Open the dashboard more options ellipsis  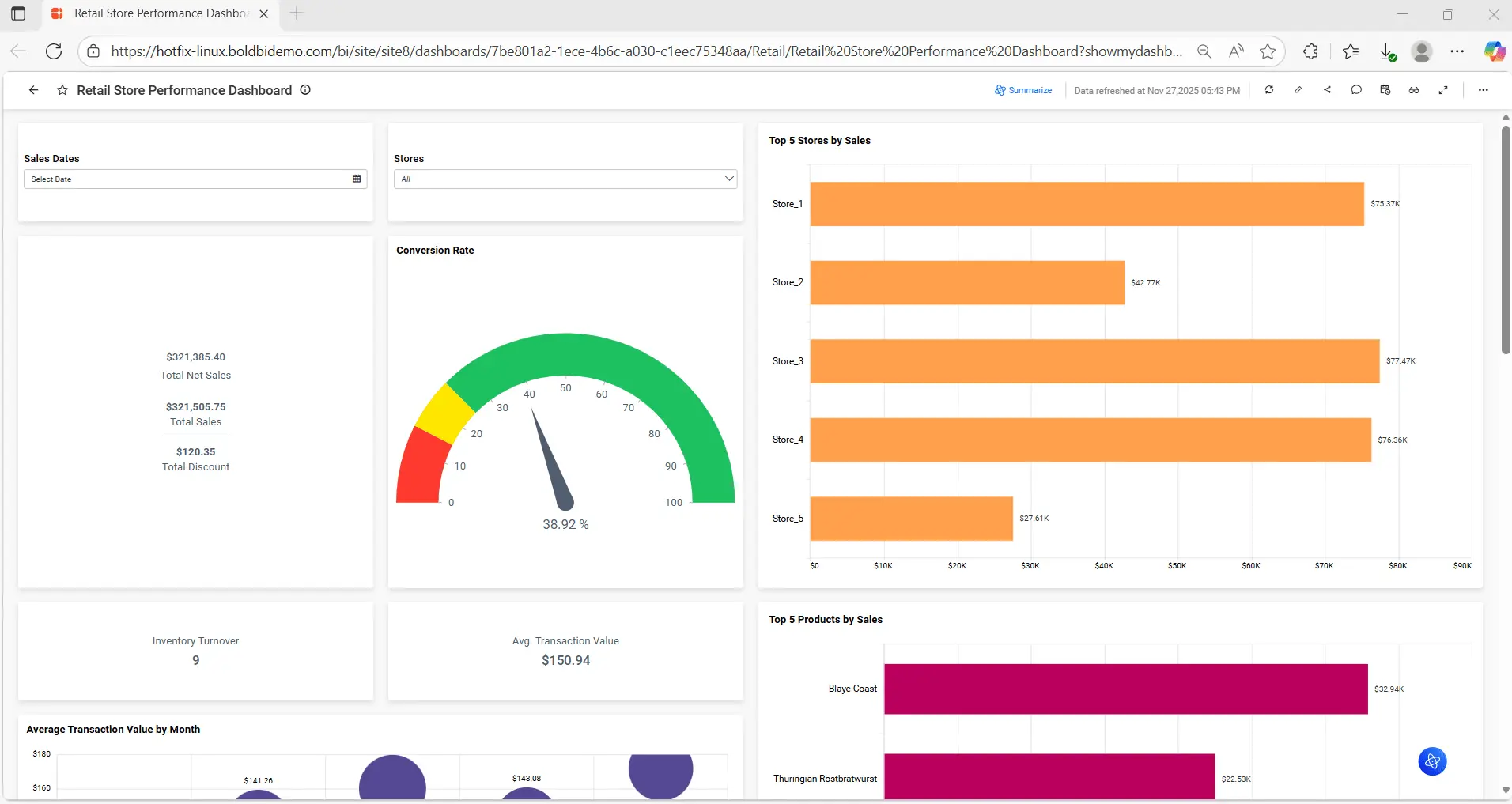pyautogui.click(x=1483, y=90)
